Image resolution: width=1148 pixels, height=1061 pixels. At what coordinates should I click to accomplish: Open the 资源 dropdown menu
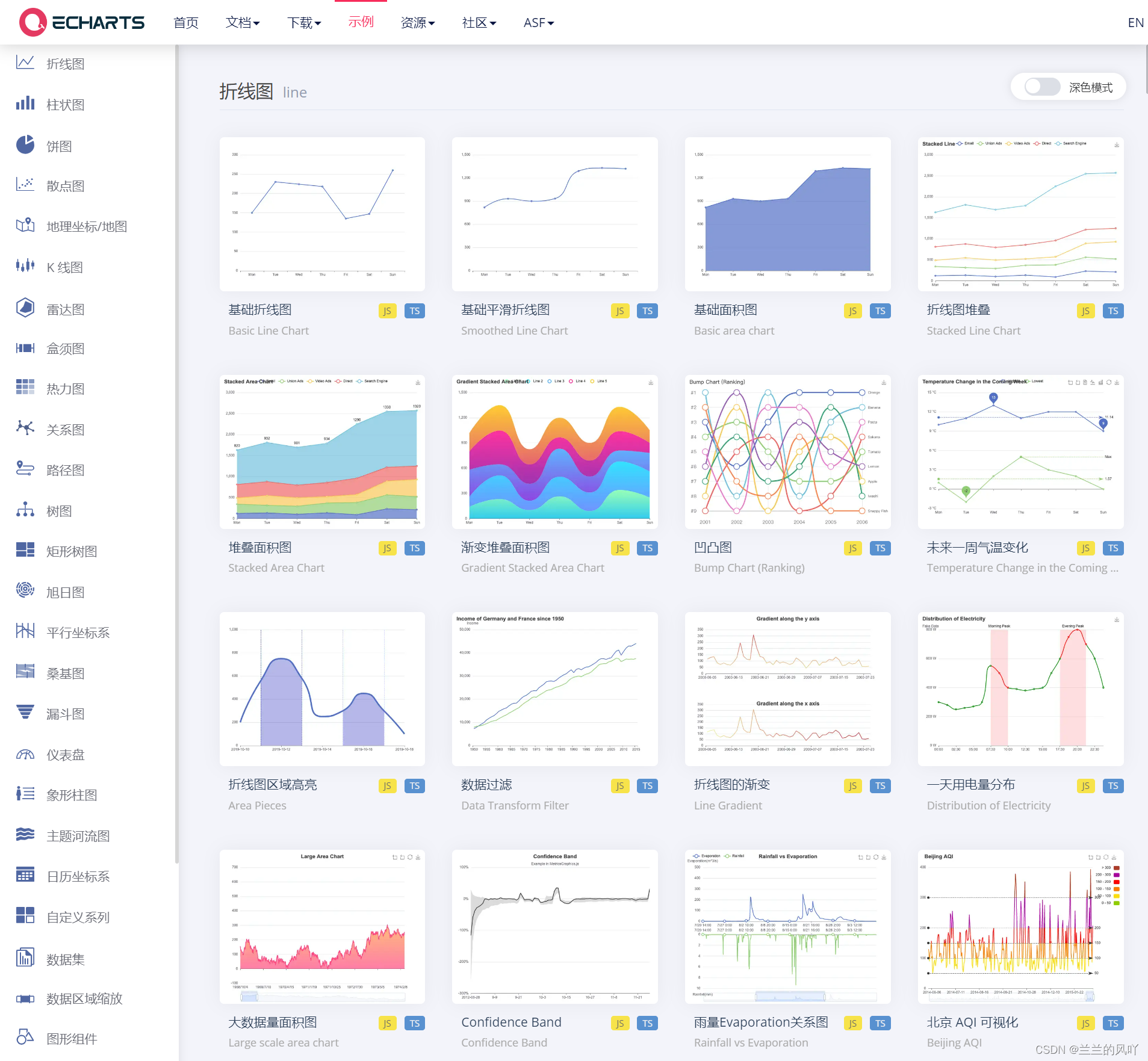[418, 22]
